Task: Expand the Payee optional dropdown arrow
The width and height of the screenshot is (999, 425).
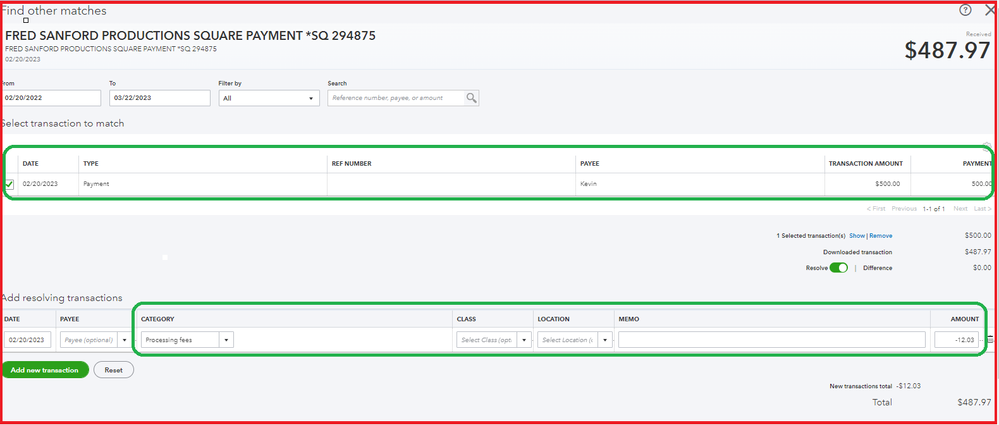Action: (125, 340)
